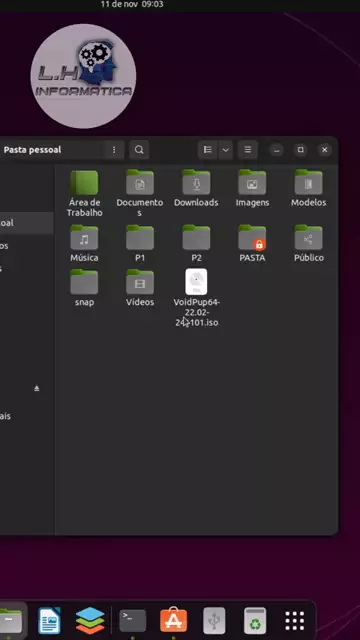Viewport: 360px width, 640px height.
Task: Open the Vídeos folder
Action: coord(140,288)
